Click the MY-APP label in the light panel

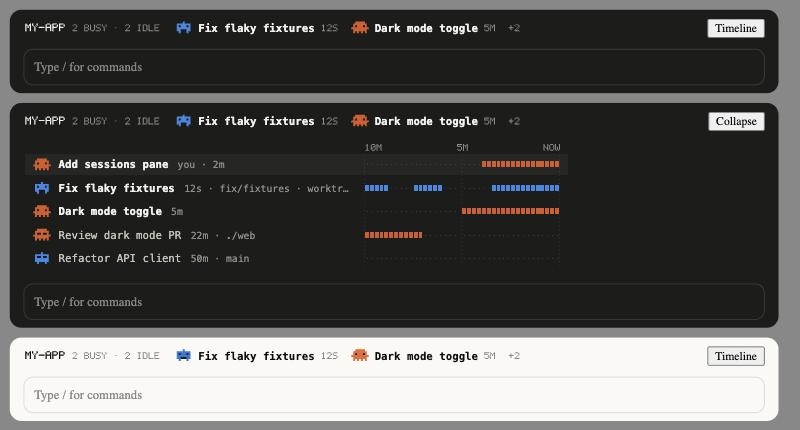(x=45, y=356)
